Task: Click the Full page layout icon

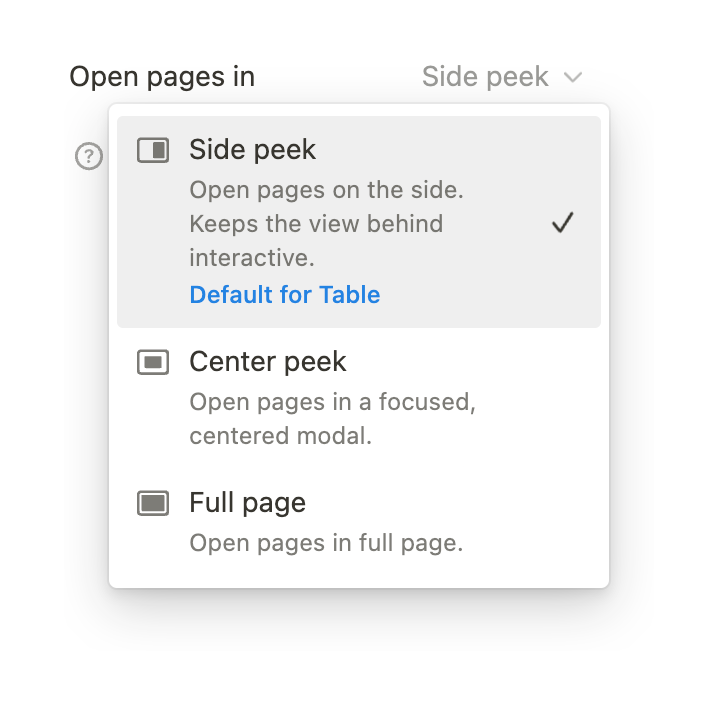Action: click(153, 503)
